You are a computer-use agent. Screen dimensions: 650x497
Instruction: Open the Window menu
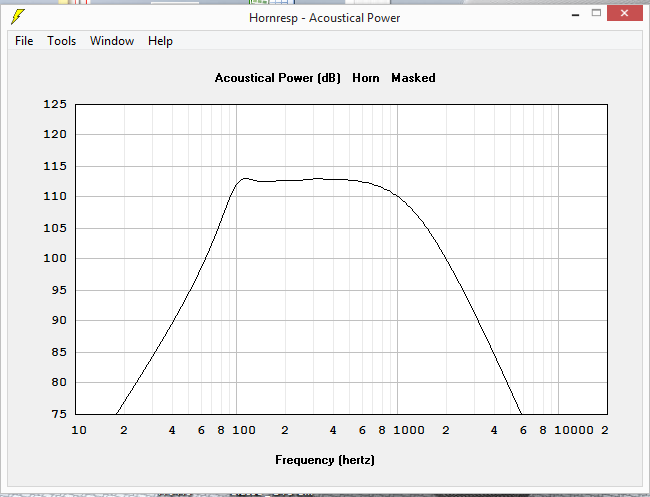(x=112, y=41)
